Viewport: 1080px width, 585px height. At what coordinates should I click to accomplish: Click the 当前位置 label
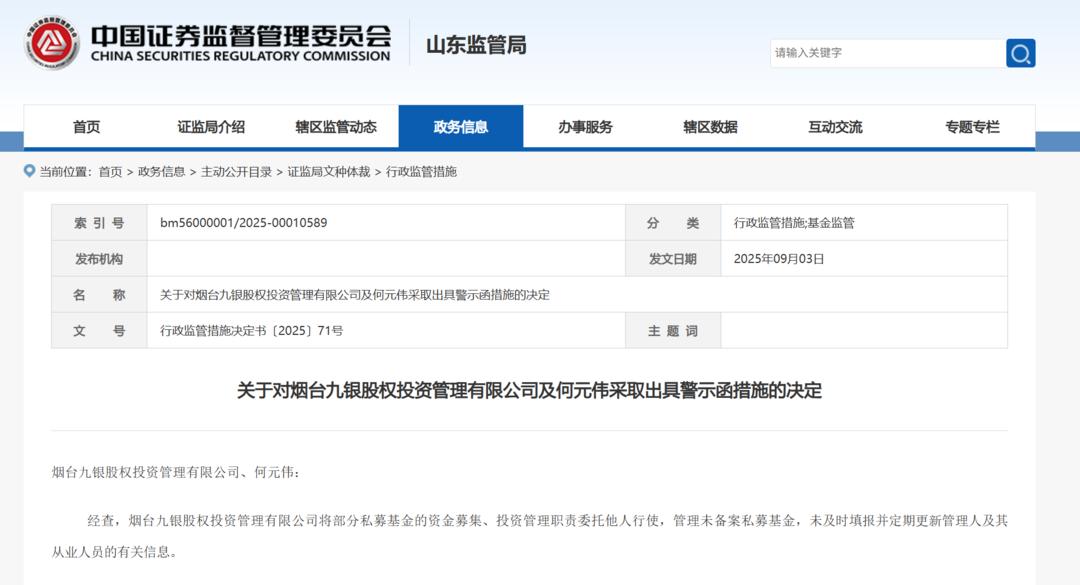tap(65, 172)
